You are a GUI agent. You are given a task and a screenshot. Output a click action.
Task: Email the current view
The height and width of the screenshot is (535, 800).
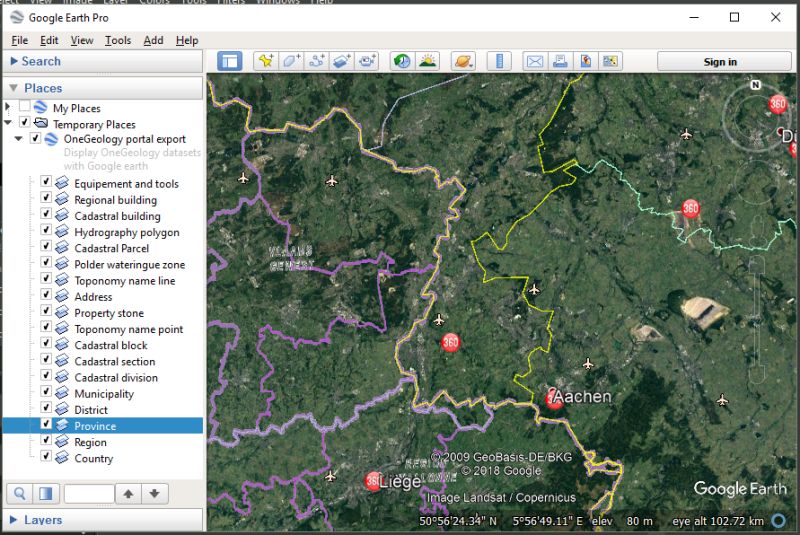coord(535,61)
